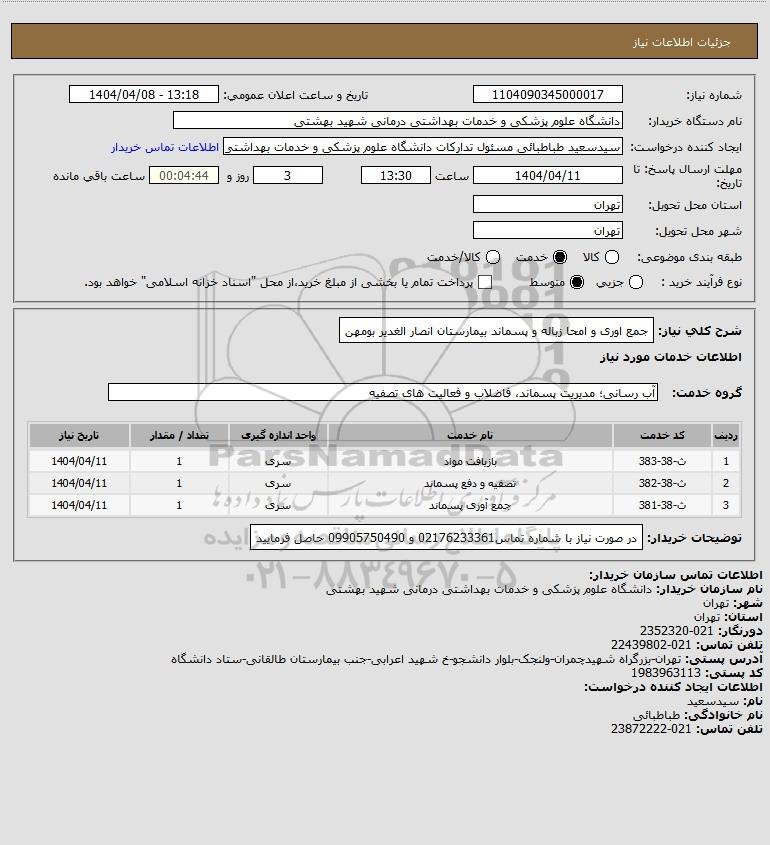Click the service group field آب رسانی؛ مدیریت پسماند

[x=383, y=392]
